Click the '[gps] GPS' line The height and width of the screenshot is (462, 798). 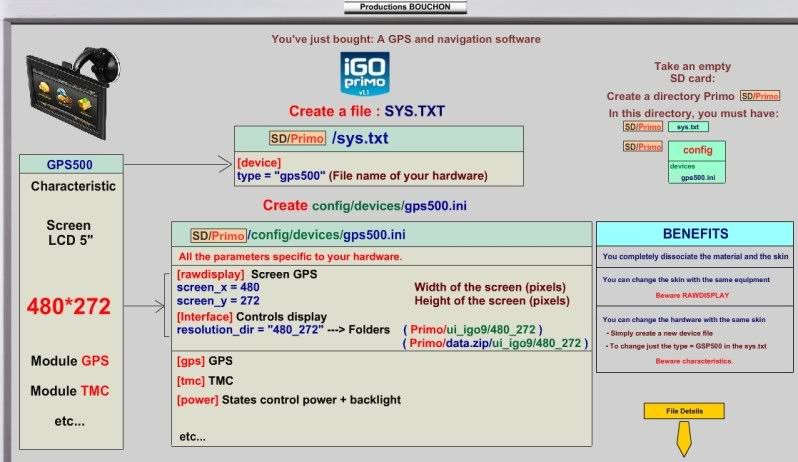[x=205, y=361]
